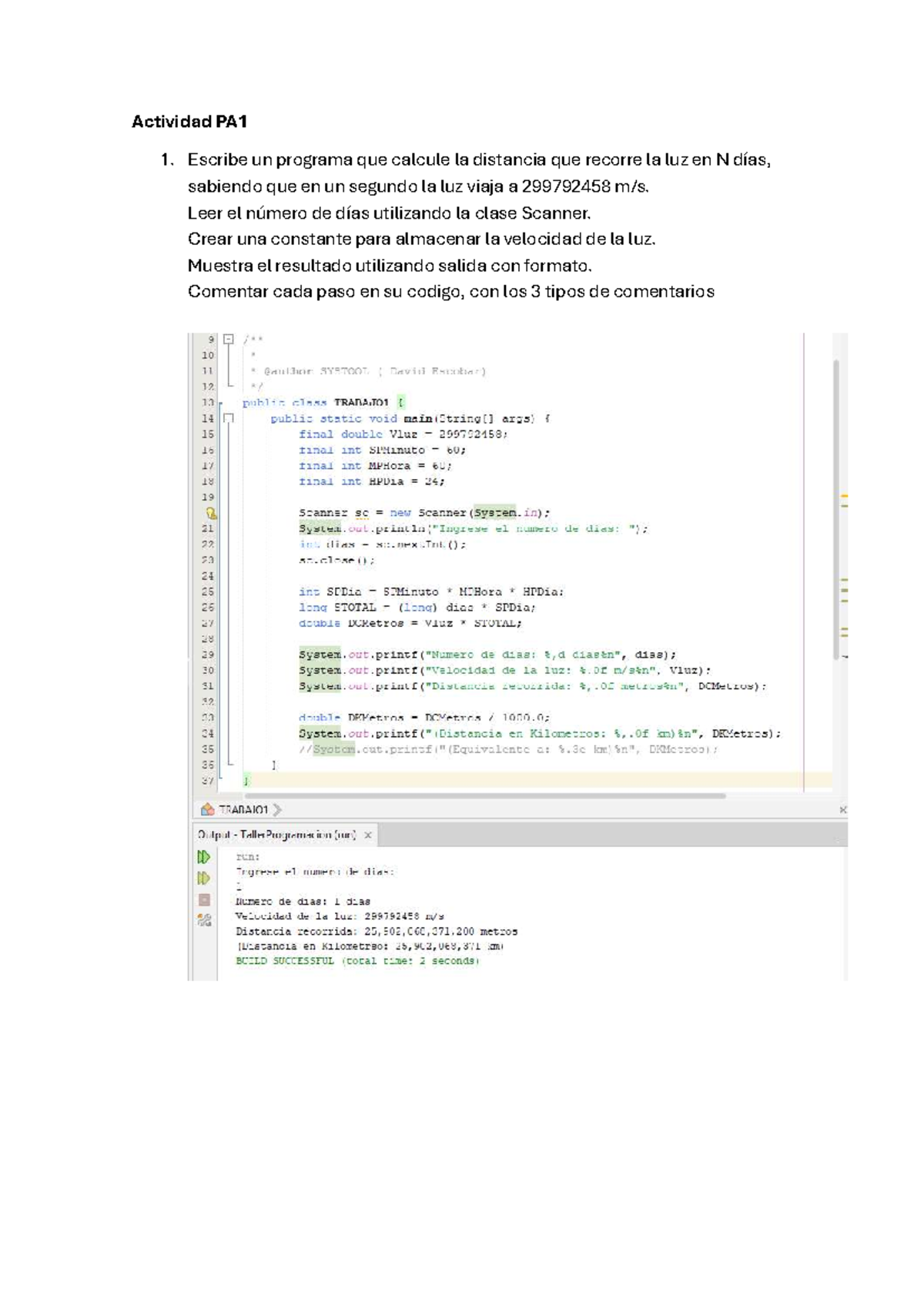This screenshot has height=1306, width=924.
Task: Click the breadcrumb chevron after TRABAJO1
Action: [277, 809]
